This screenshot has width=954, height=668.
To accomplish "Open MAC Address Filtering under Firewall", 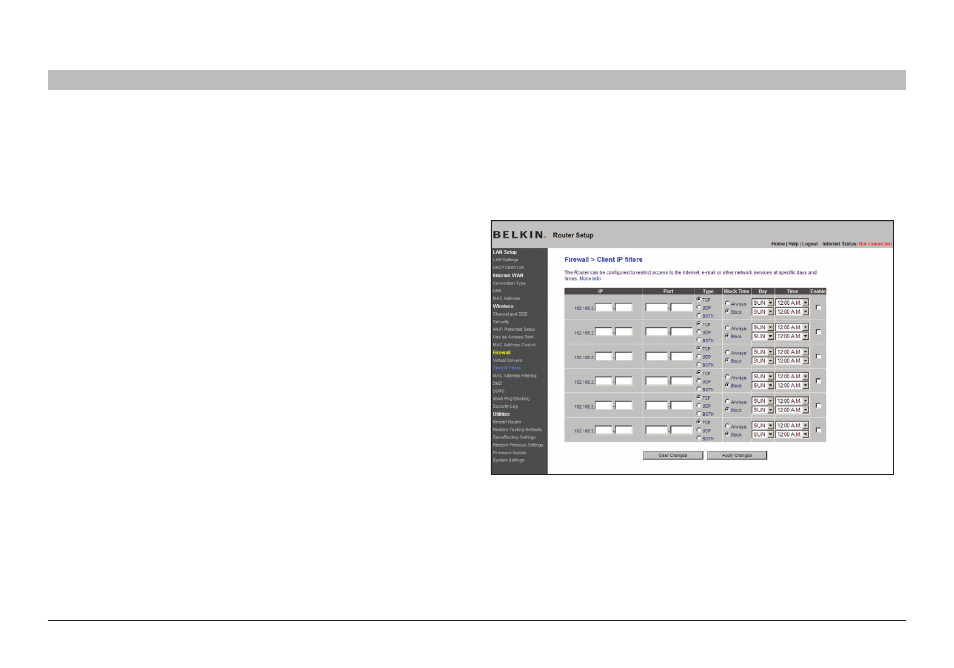I will click(514, 376).
